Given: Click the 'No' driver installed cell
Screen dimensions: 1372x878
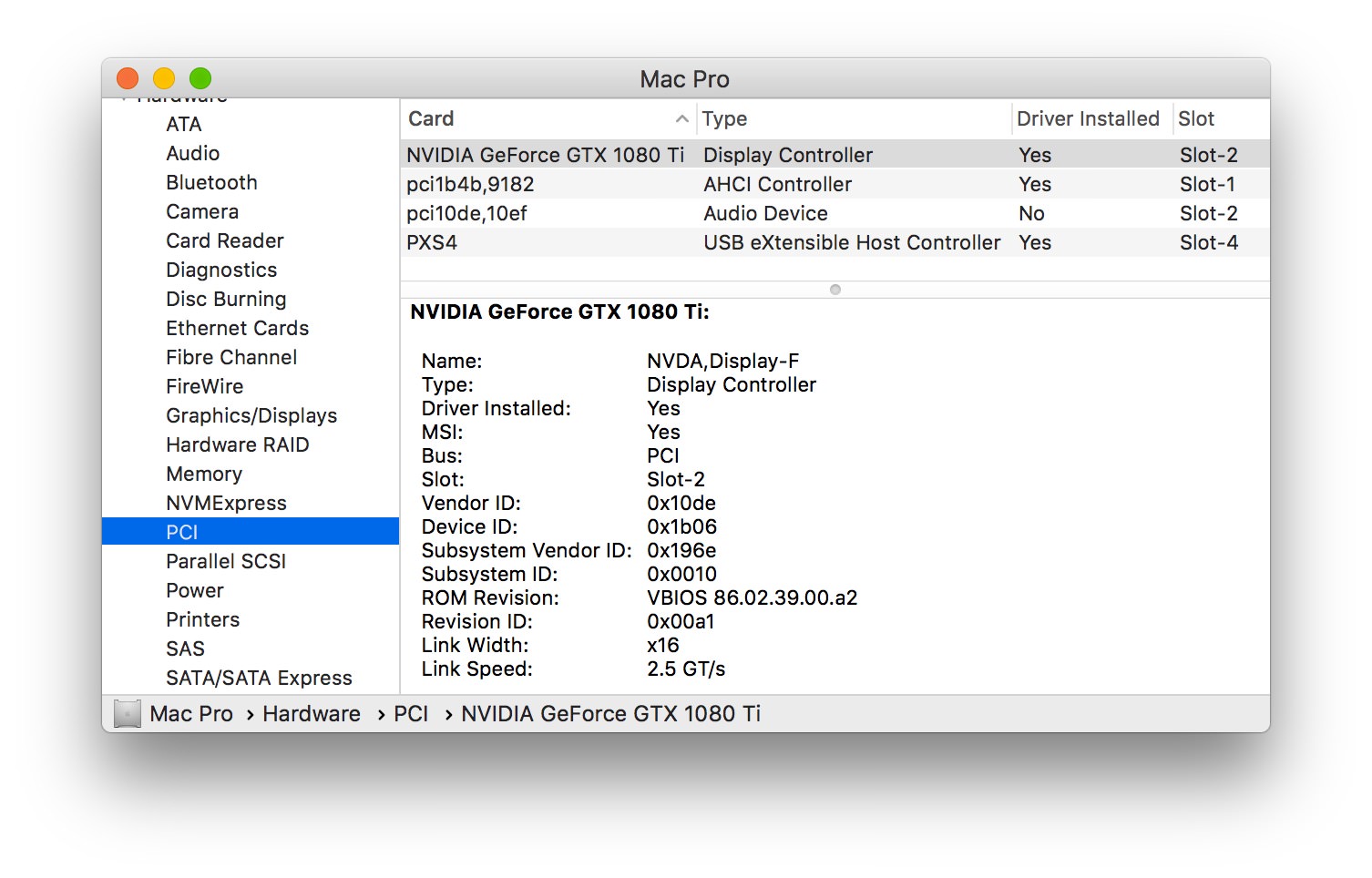Looking at the screenshot, I should 1031,213.
